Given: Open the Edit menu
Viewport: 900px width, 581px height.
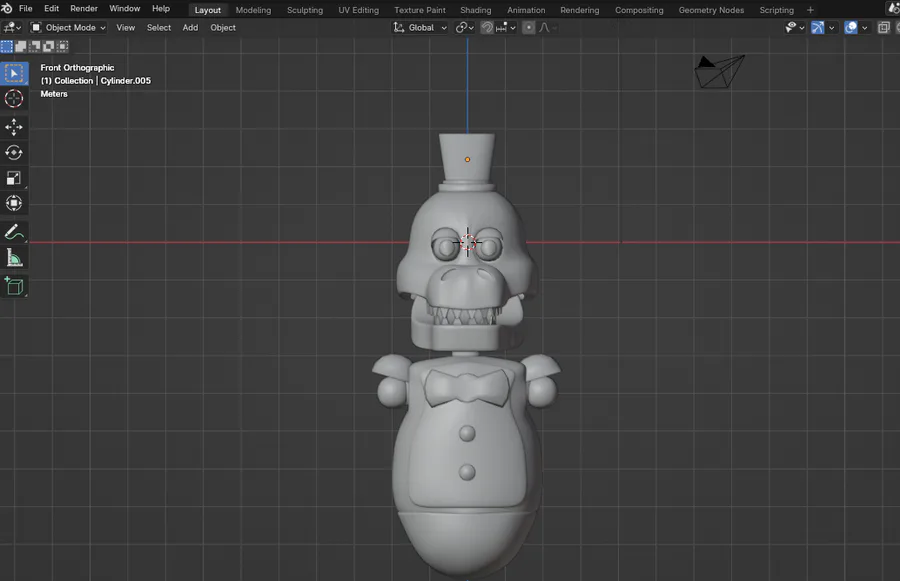Looking at the screenshot, I should click(x=52, y=9).
